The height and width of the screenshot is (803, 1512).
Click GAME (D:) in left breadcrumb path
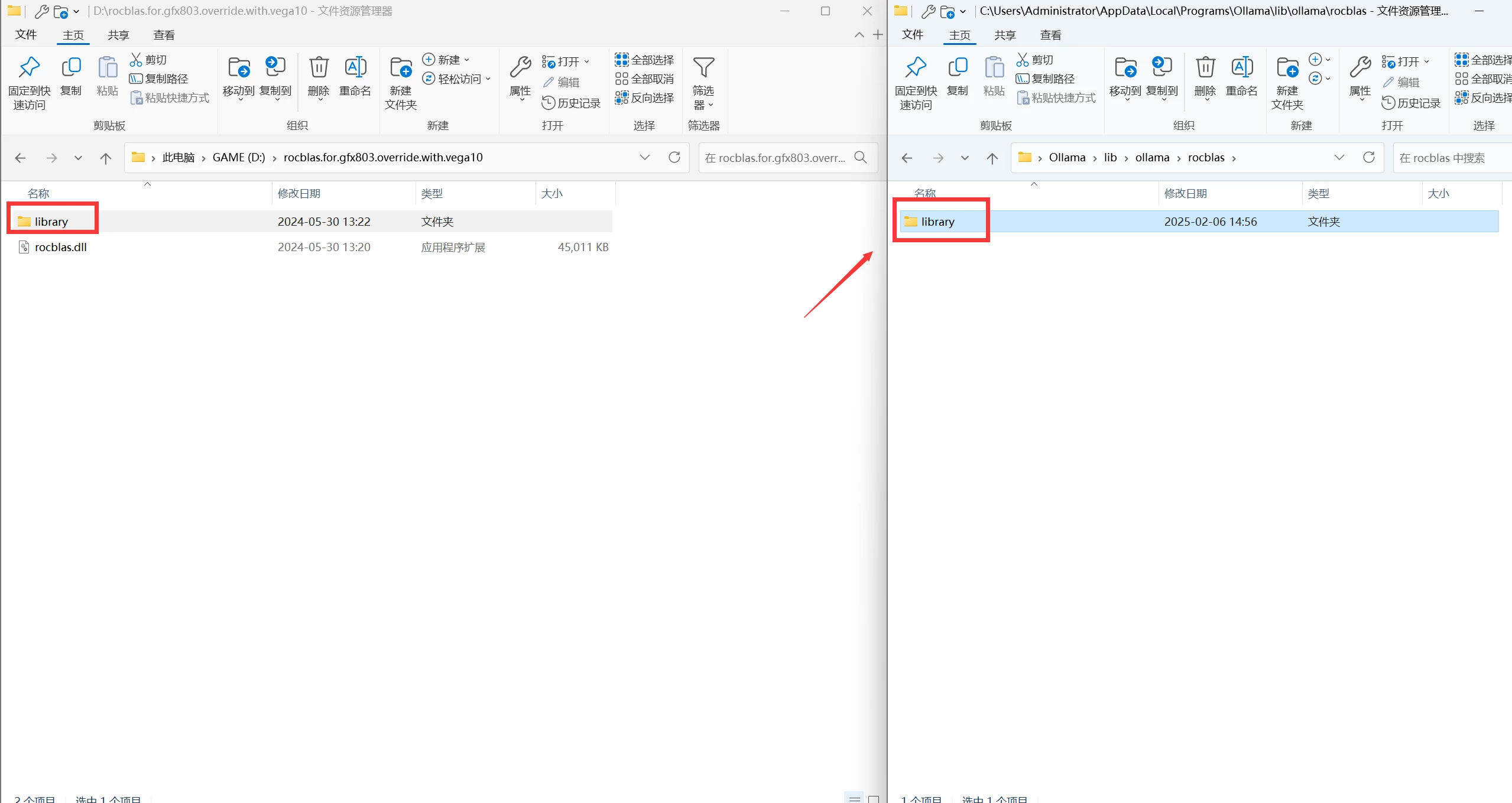coord(239,157)
